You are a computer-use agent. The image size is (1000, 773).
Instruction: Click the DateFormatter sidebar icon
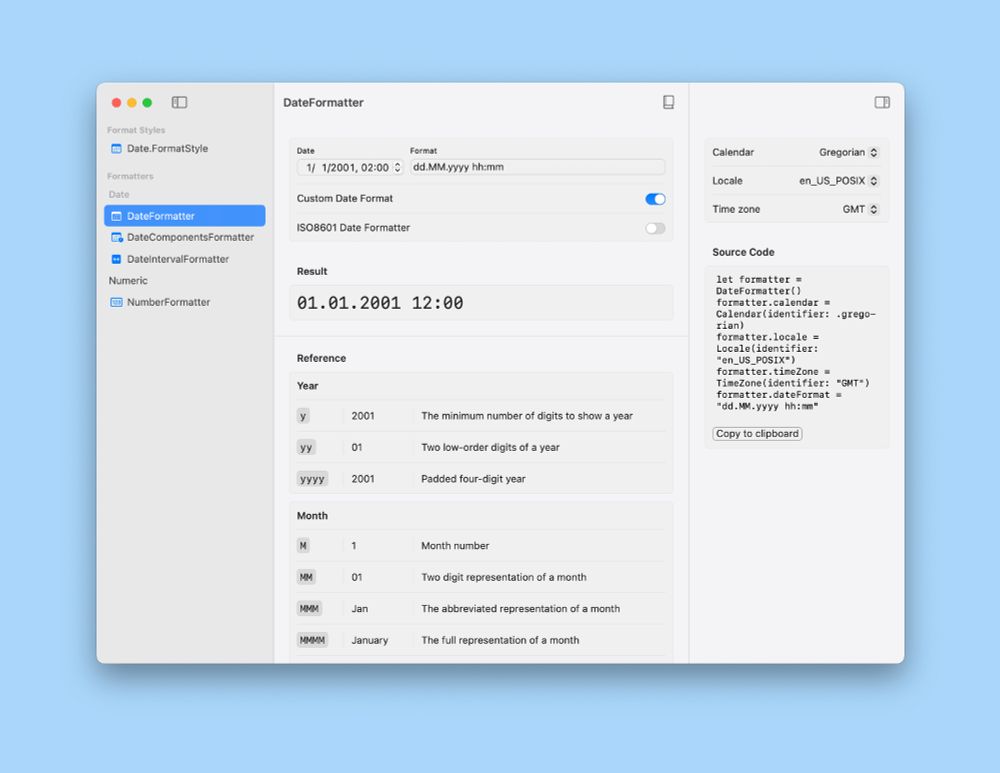point(116,216)
